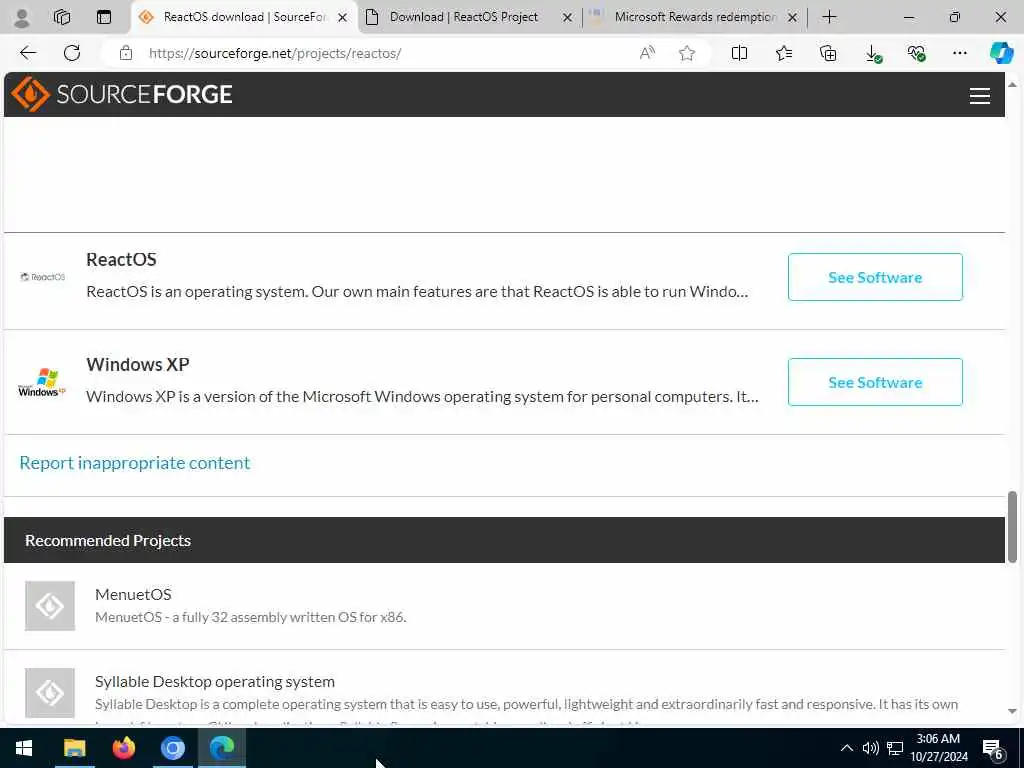Open the volume control tray icon
Viewport: 1024px width, 768px height.
coord(871,748)
